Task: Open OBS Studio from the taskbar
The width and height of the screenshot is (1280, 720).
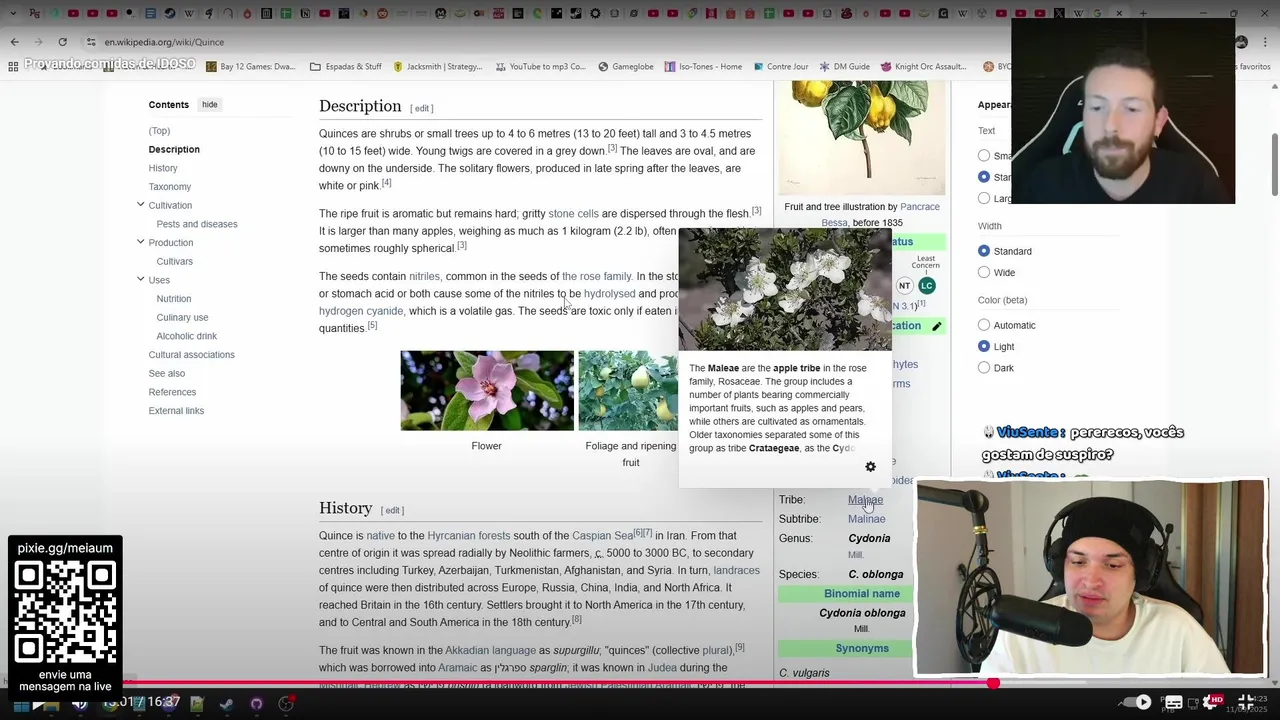Action: (286, 704)
